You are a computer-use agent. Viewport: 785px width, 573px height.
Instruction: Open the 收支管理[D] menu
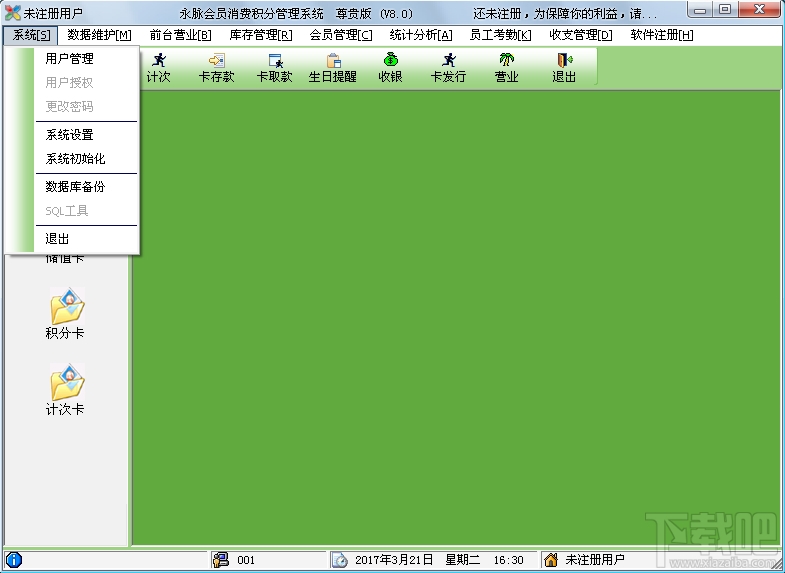point(581,35)
